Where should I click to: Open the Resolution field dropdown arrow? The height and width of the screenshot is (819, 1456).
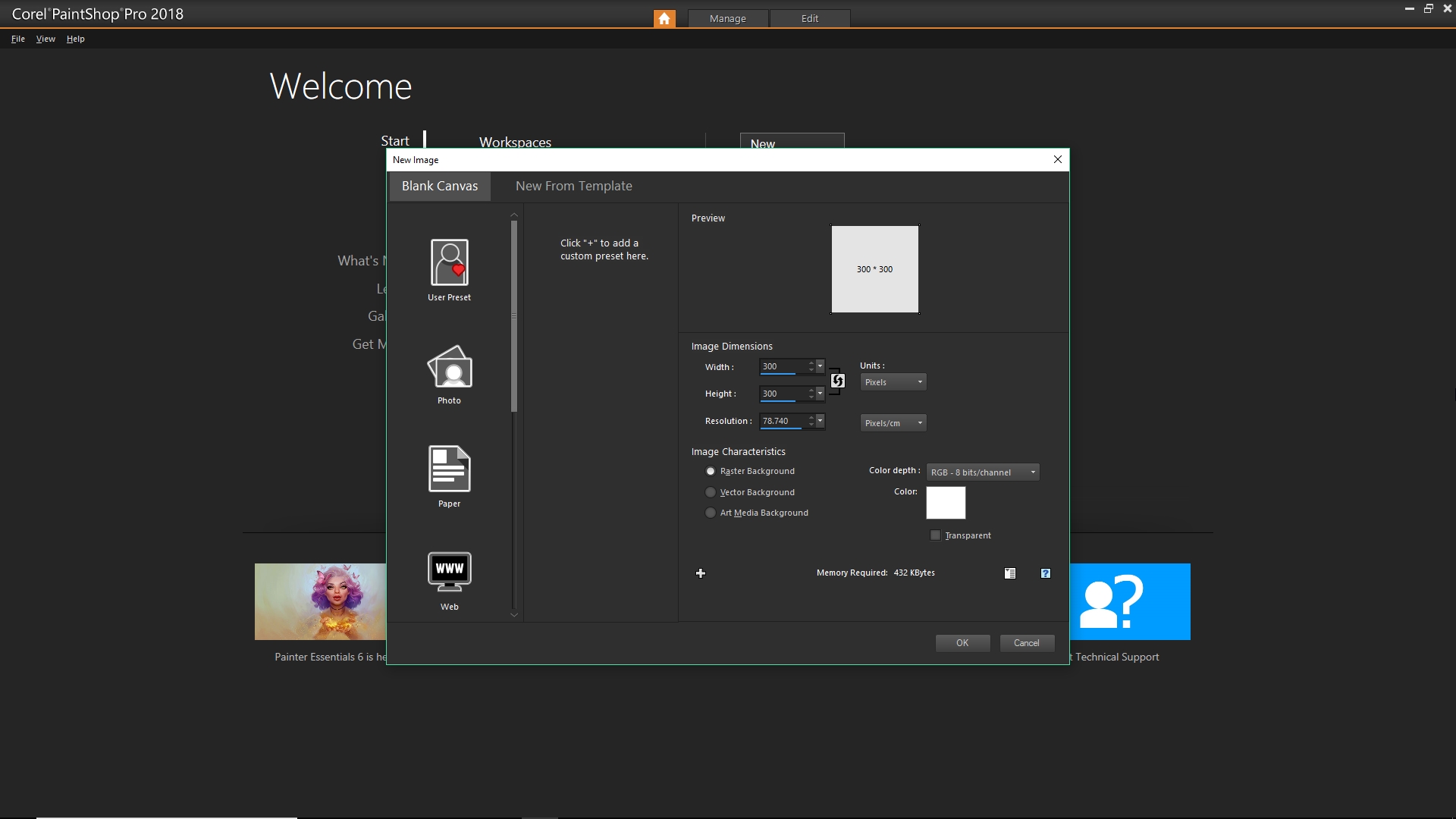pos(820,421)
